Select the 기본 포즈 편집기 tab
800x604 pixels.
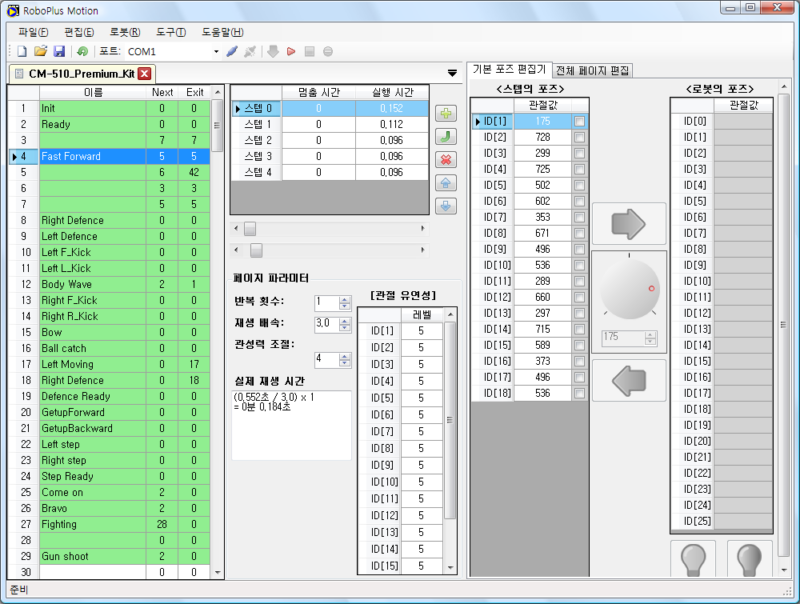509,69
